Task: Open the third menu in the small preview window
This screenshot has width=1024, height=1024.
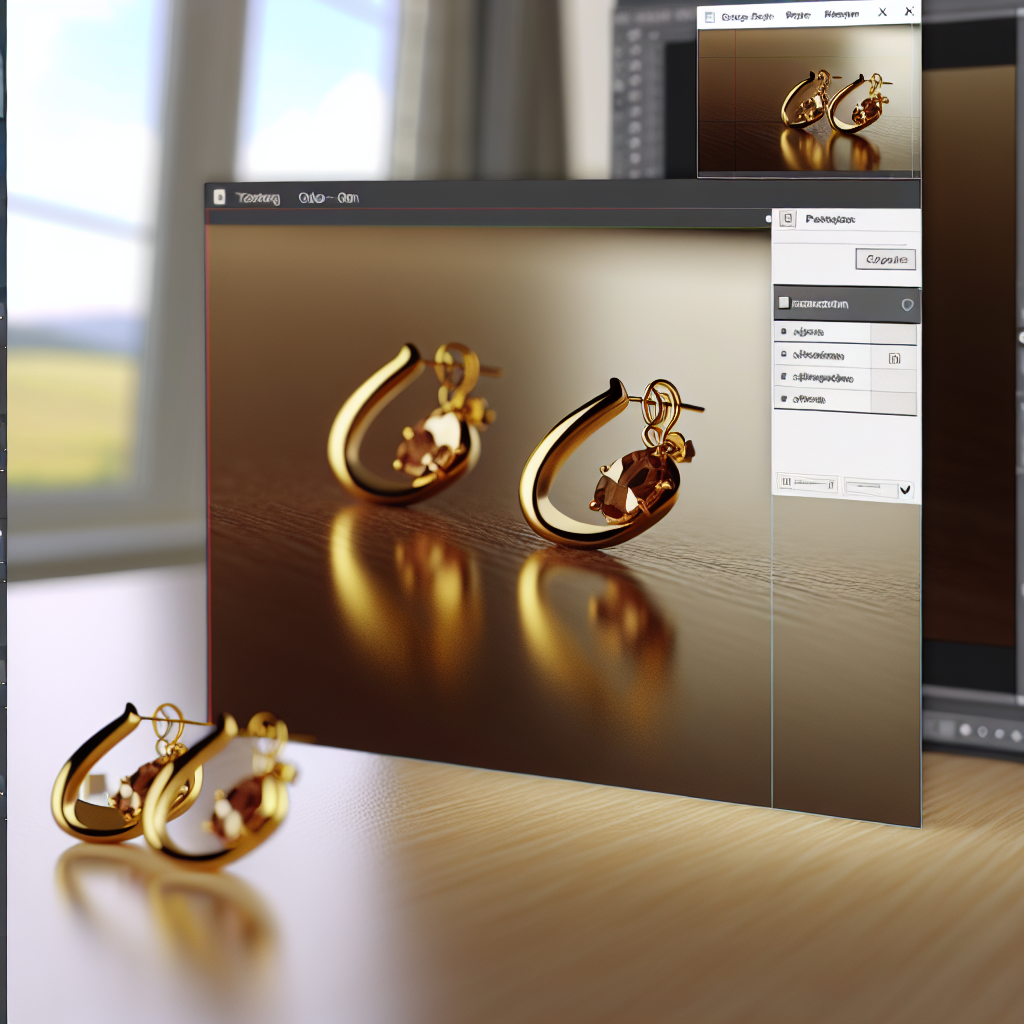Action: (x=840, y=15)
